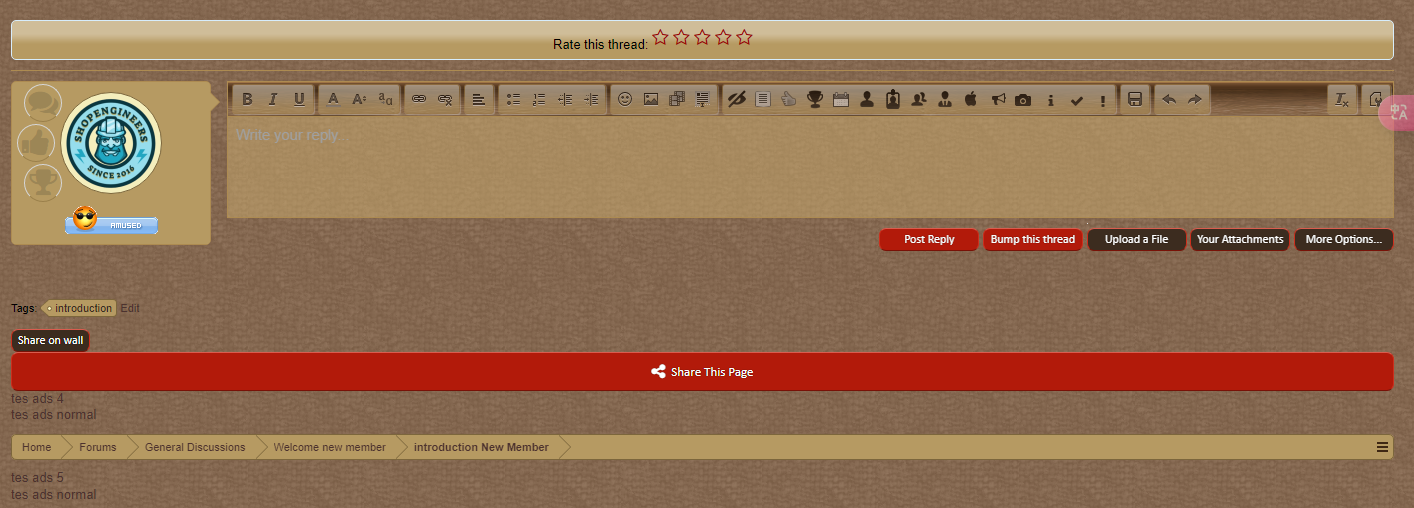
Task: Toggle bold formatting in reply editor
Action: 247,99
